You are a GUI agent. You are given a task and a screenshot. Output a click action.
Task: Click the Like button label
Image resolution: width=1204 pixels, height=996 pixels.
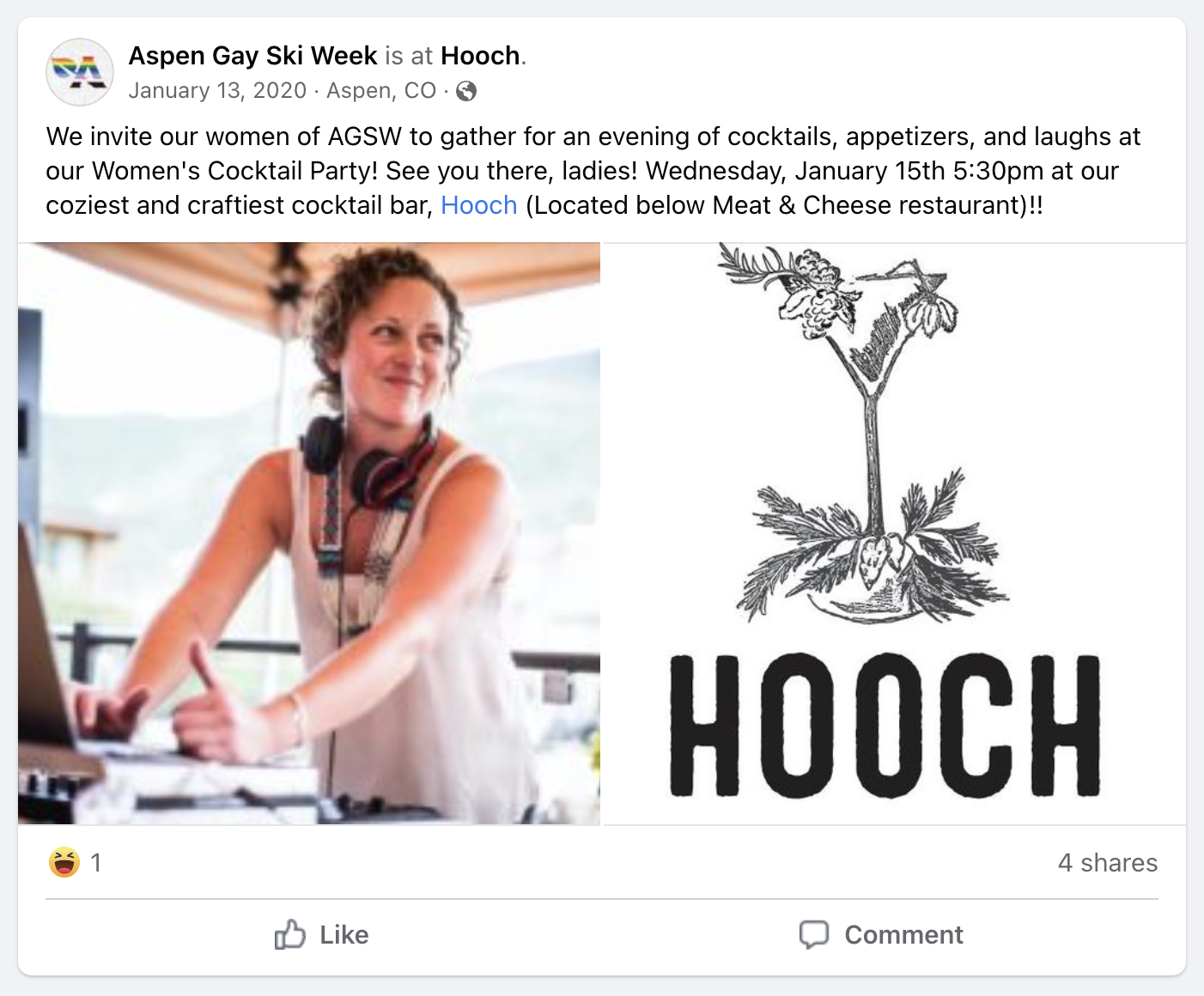click(344, 934)
